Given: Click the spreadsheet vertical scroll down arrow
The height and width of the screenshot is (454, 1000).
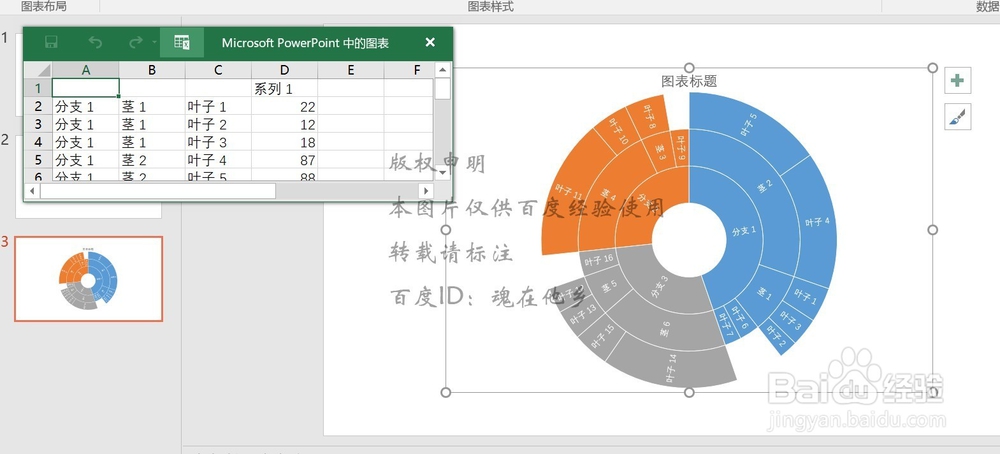Looking at the screenshot, I should 443,172.
